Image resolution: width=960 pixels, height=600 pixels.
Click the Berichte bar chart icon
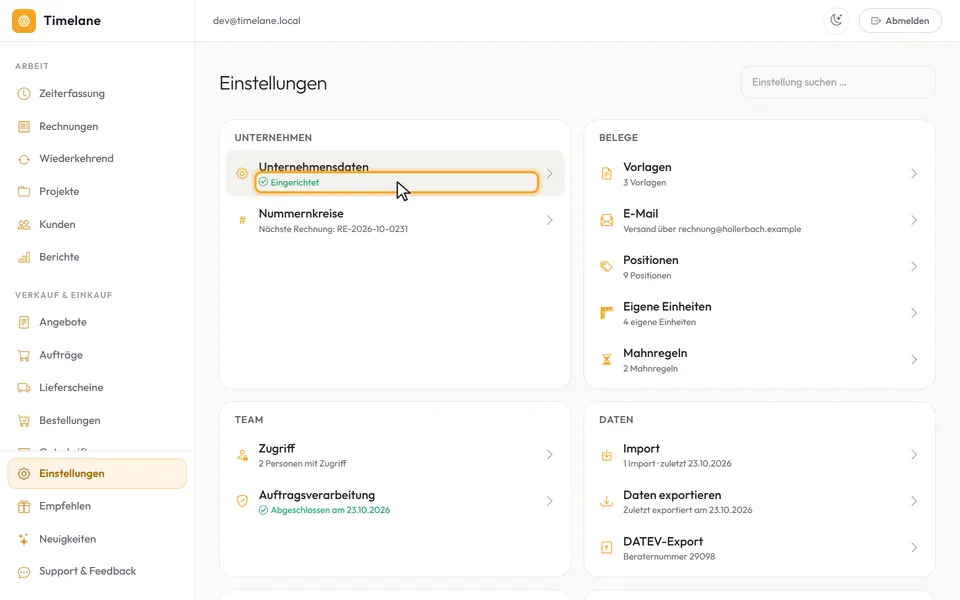24,257
